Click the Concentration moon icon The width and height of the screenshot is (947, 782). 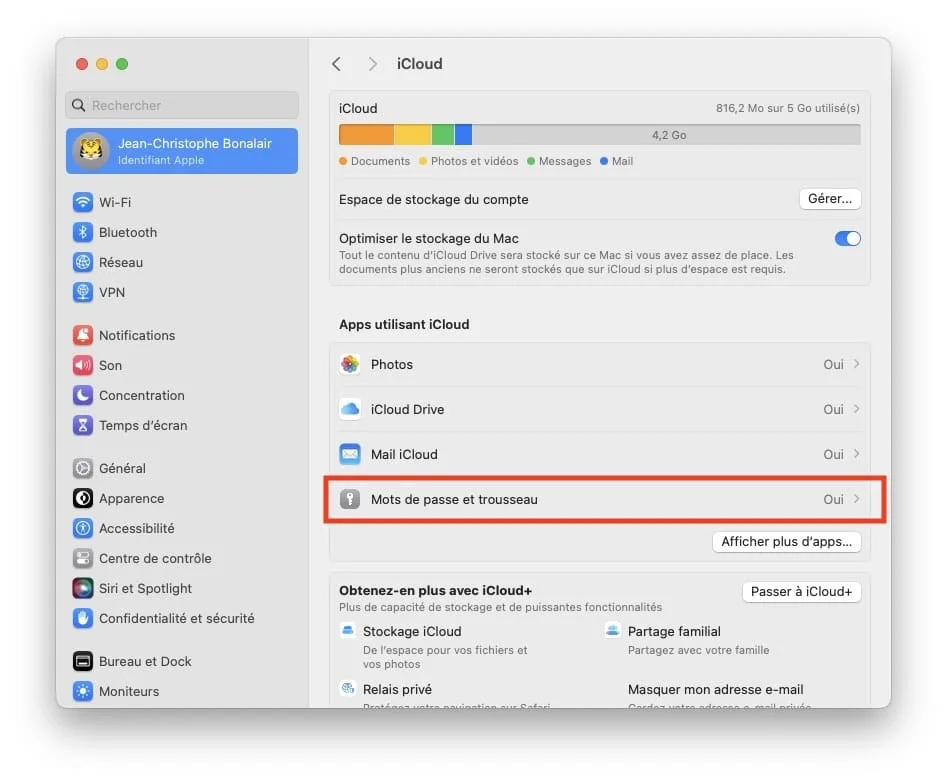83,396
